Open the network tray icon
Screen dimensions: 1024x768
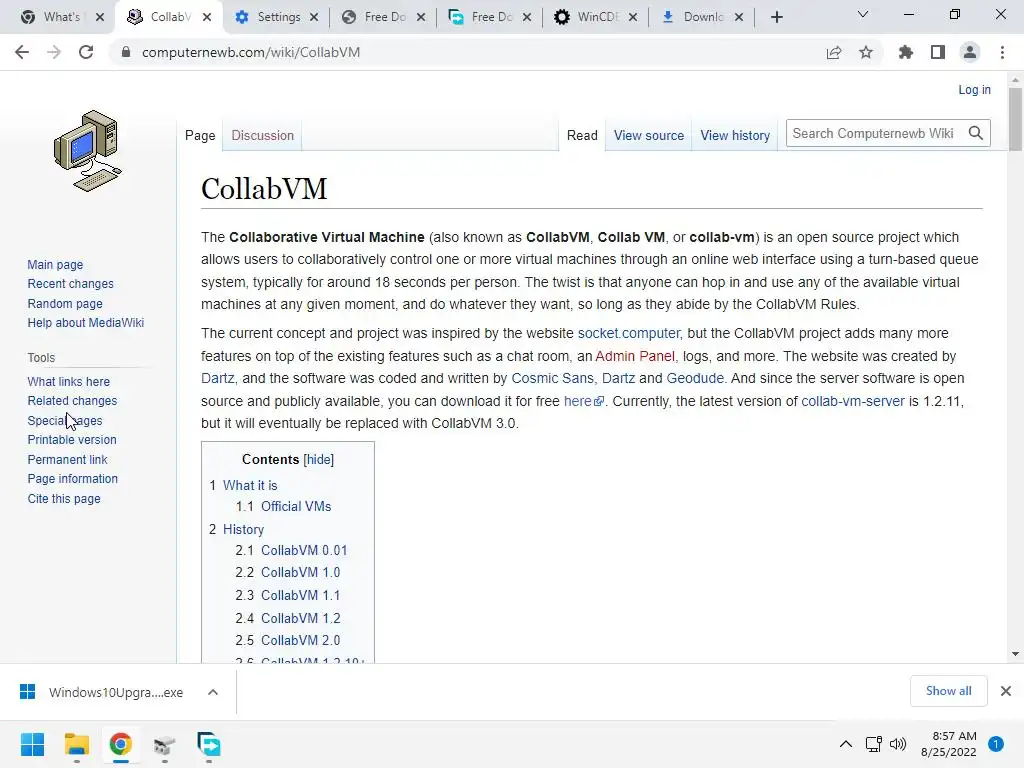point(873,744)
